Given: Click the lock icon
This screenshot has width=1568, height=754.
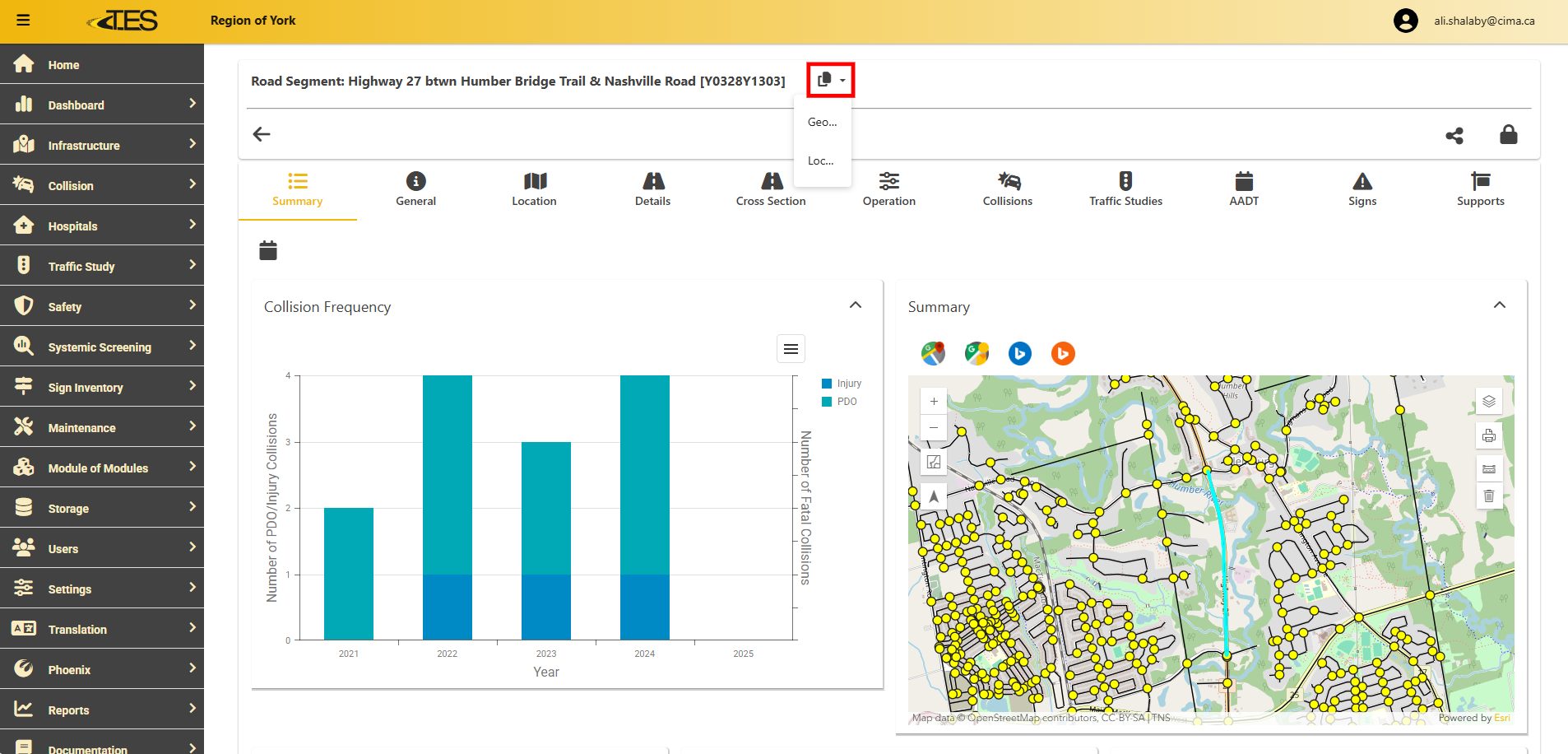Looking at the screenshot, I should coord(1508,135).
